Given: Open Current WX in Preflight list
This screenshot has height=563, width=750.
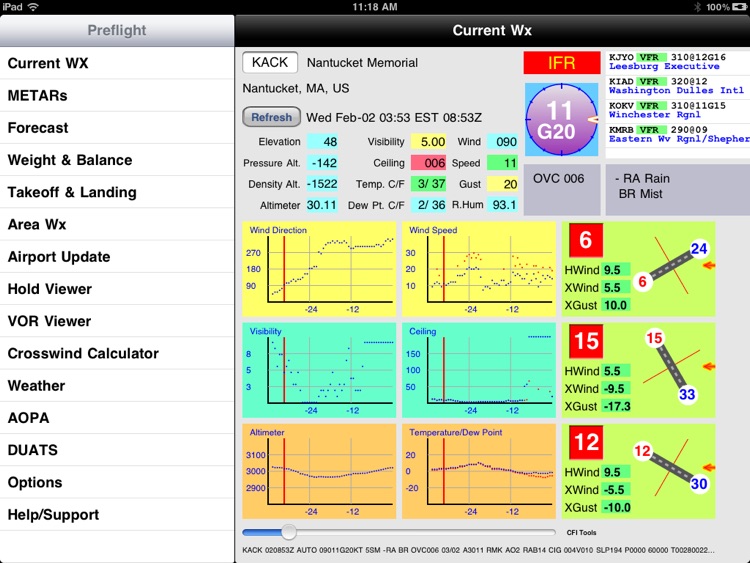Looking at the screenshot, I should (x=117, y=63).
